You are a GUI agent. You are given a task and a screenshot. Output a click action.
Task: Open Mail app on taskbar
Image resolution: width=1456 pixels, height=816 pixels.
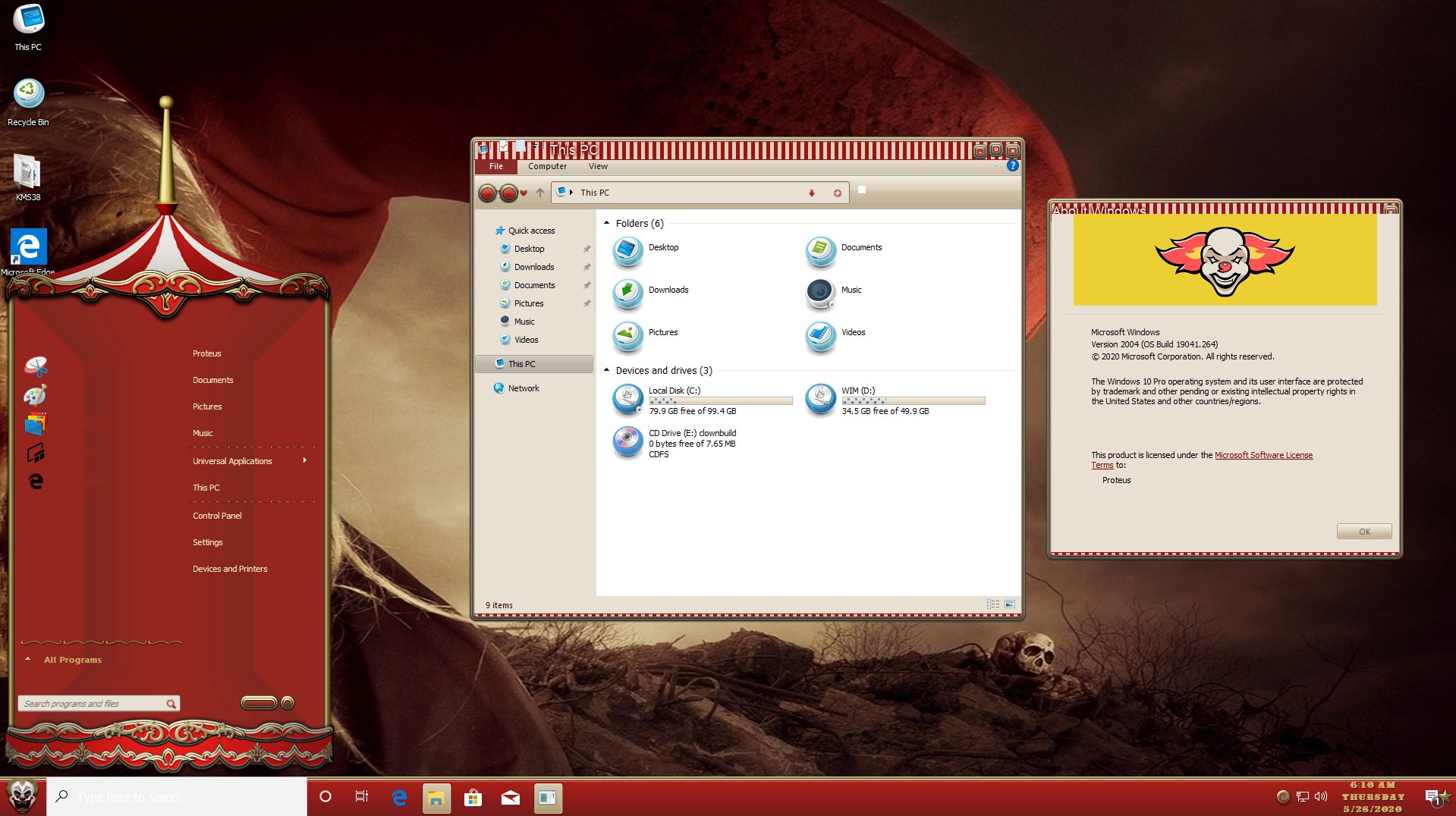[511, 797]
